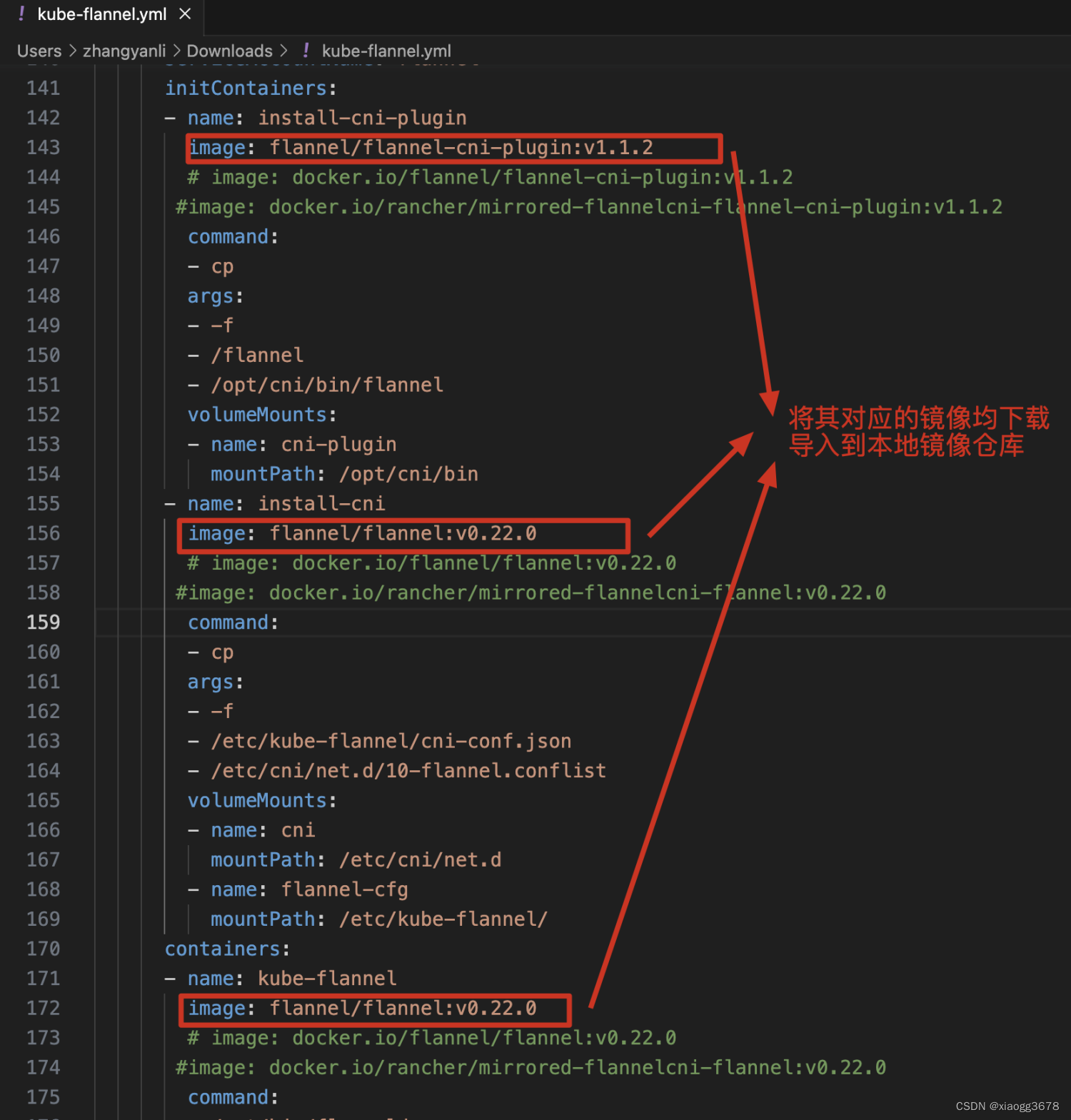Viewport: 1071px width, 1120px height.
Task: Click 'install-cni-plugin' container name value
Action: (362, 118)
